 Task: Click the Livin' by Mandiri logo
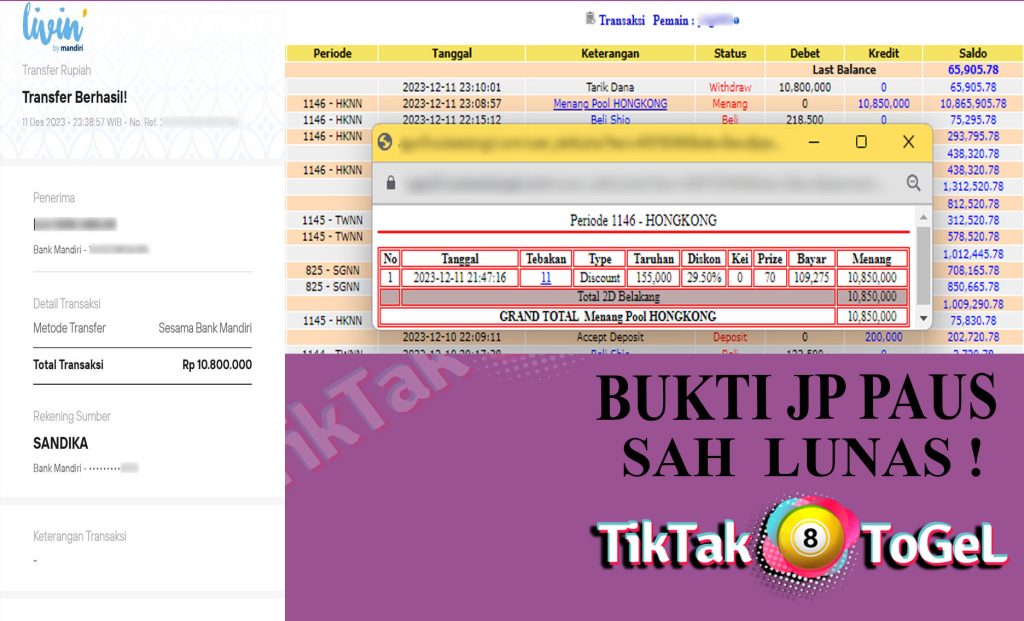54,27
